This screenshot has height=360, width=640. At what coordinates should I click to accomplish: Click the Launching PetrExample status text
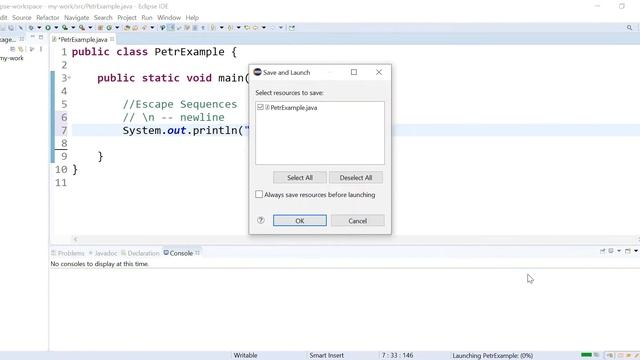(x=493, y=355)
